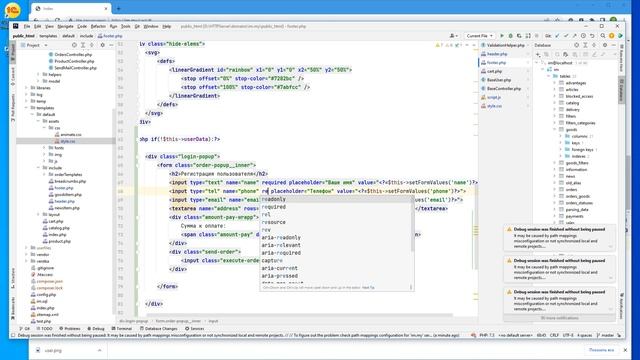Select composer.json in project tree
The height and width of the screenshot is (360, 640).
pyautogui.click(x=49, y=281)
